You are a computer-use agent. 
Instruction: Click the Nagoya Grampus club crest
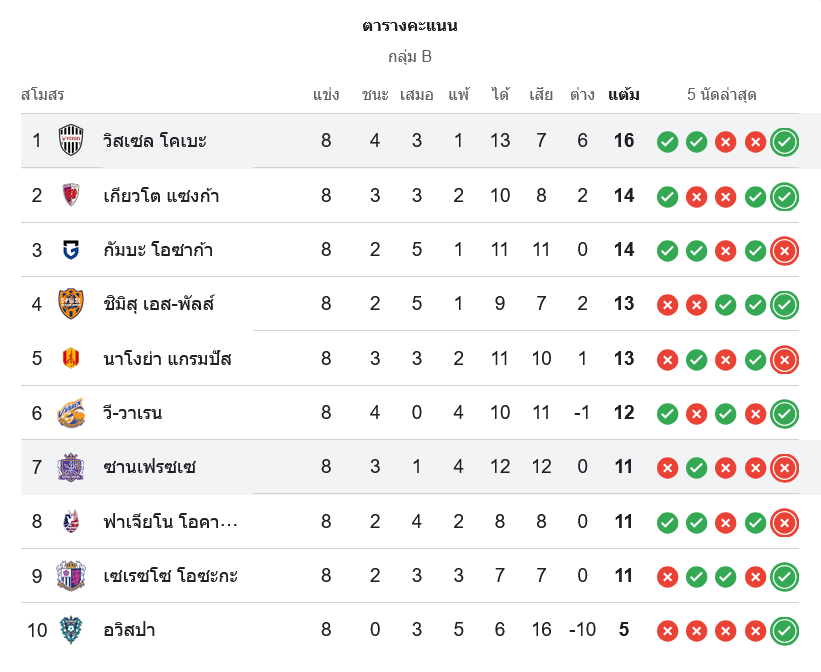pos(71,358)
